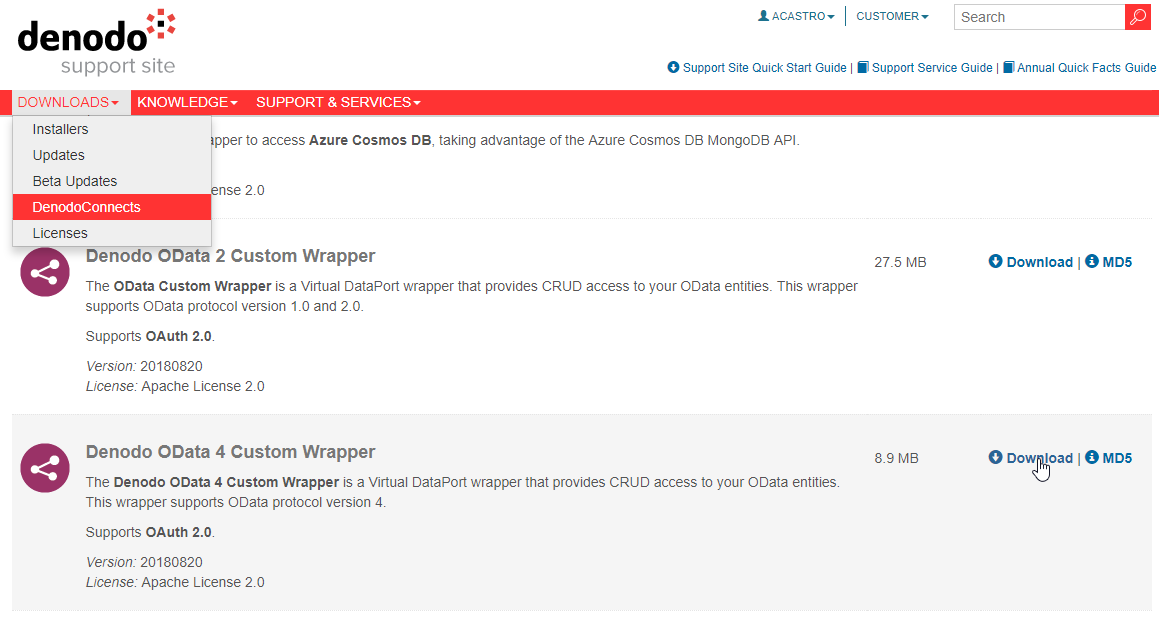Click the red search magnifier button

pos(1138,17)
